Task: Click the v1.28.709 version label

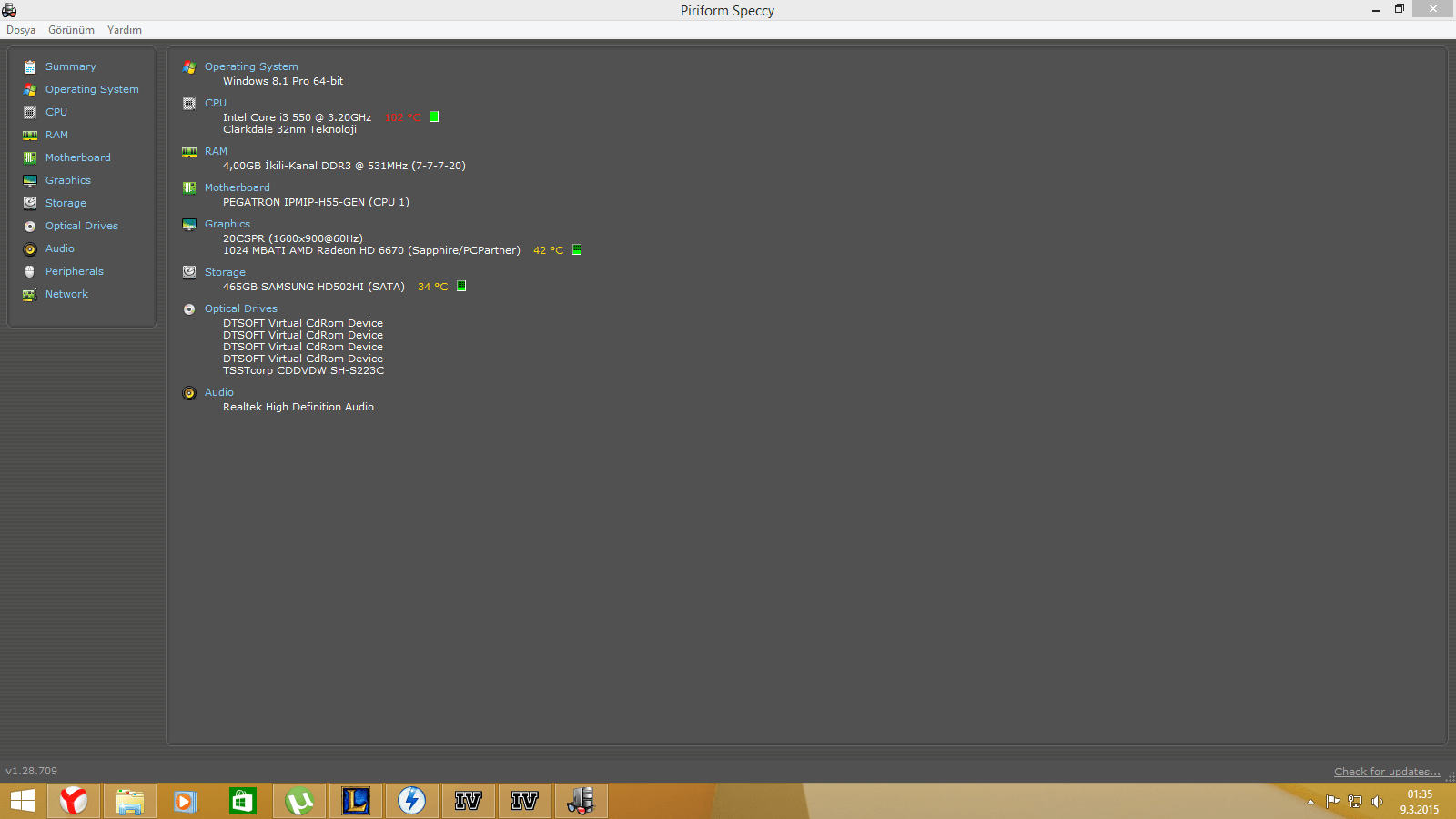Action: (31, 771)
